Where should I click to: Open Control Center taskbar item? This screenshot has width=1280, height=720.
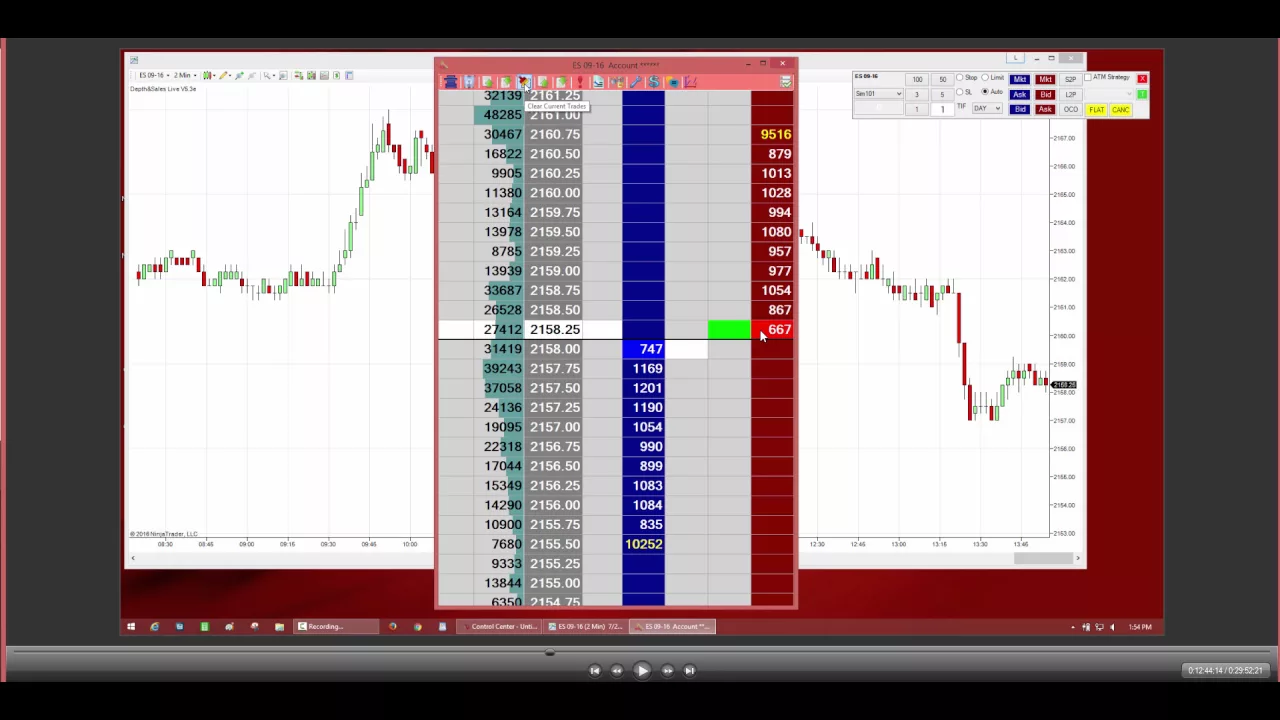click(x=500, y=627)
